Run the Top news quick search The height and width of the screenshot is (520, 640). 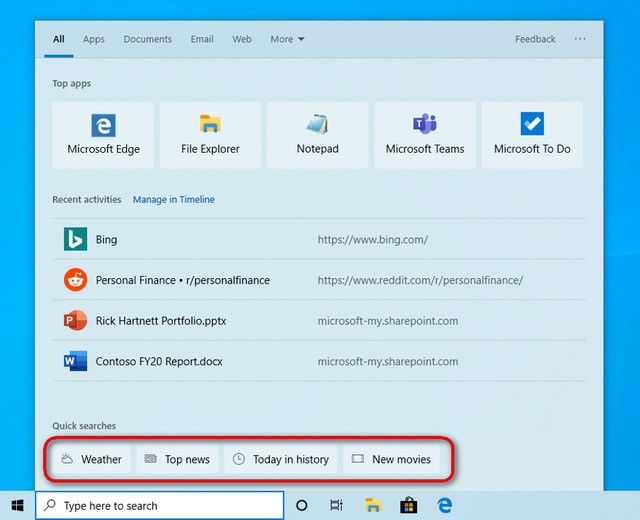(177, 459)
